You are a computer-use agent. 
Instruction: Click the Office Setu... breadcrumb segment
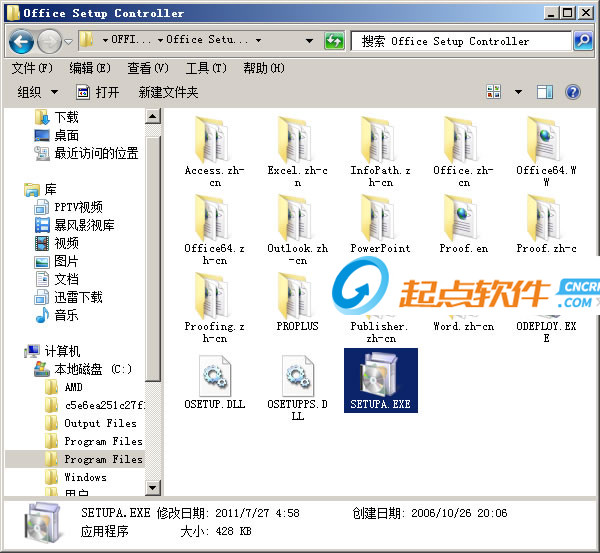coord(207,39)
